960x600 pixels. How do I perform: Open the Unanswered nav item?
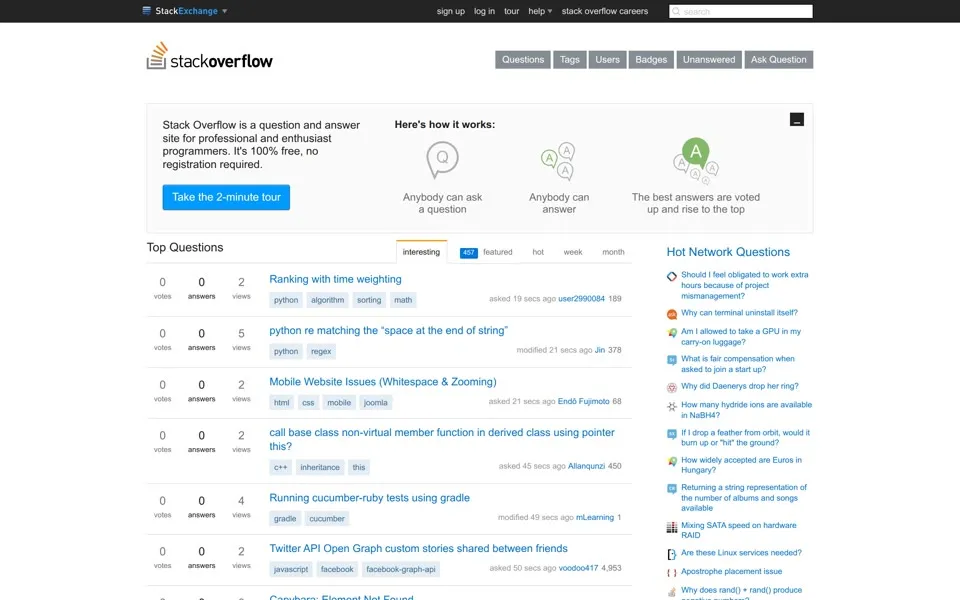click(x=709, y=59)
